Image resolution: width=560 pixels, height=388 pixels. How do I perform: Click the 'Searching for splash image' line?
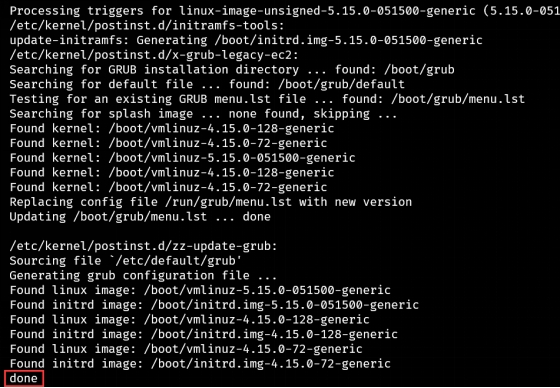pyautogui.click(x=203, y=114)
